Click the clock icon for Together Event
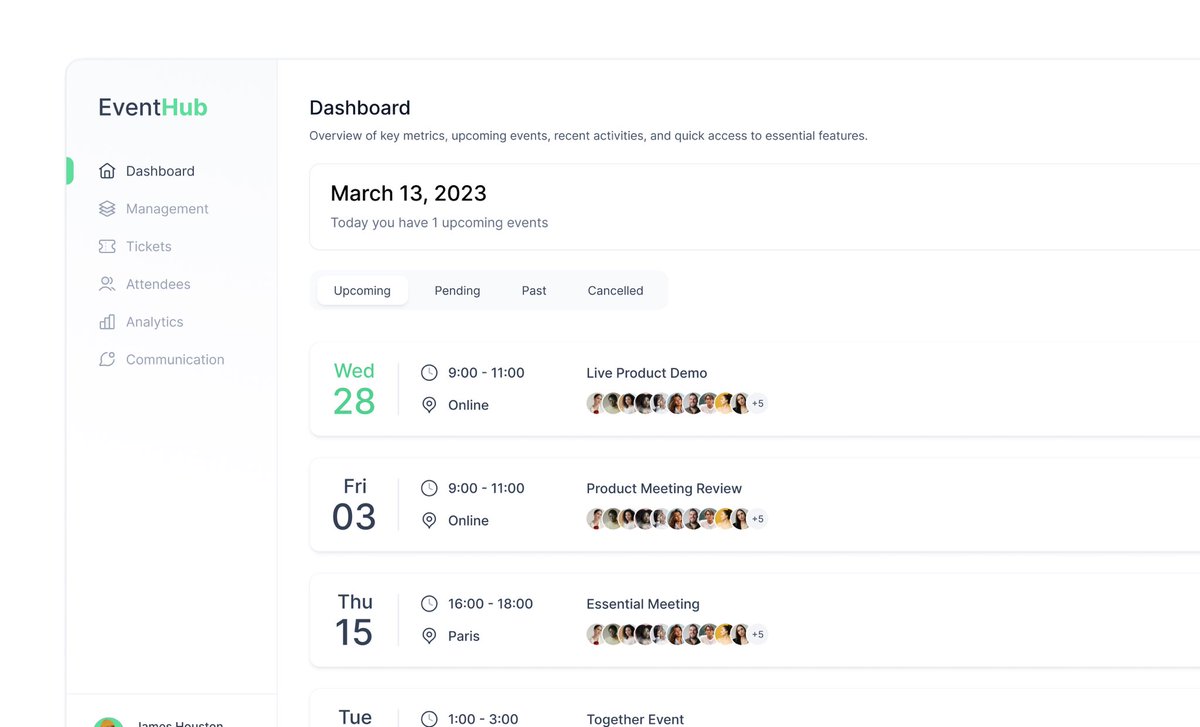 tap(429, 719)
